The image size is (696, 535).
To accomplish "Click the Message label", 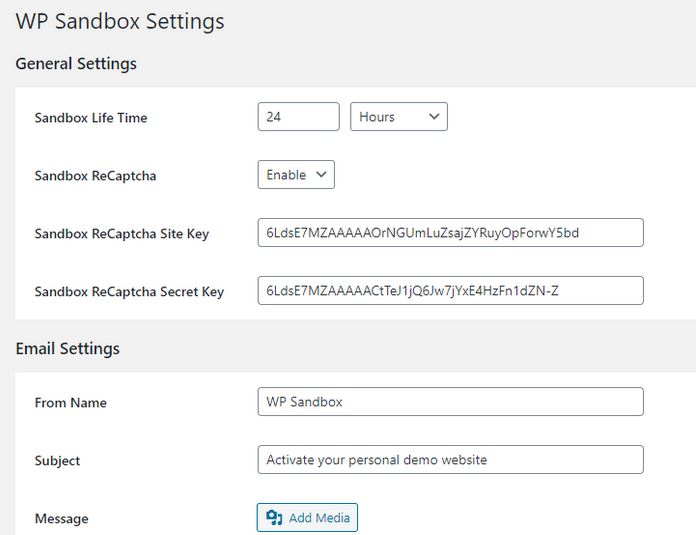I will (x=61, y=519).
